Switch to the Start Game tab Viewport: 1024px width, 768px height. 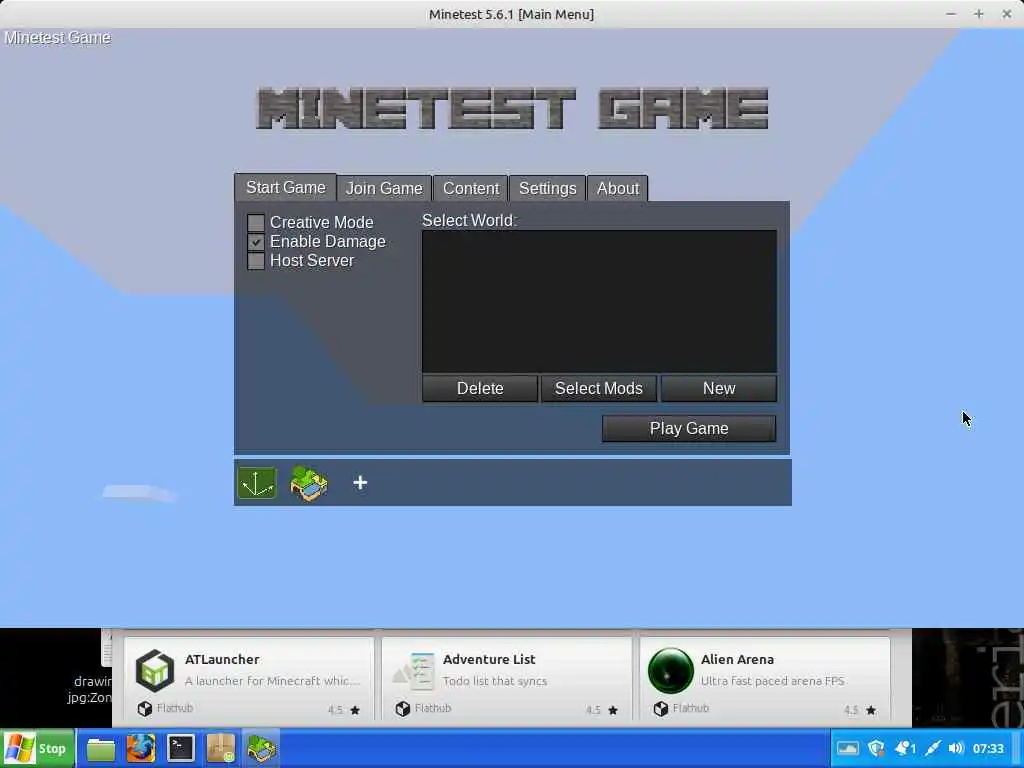pos(285,187)
